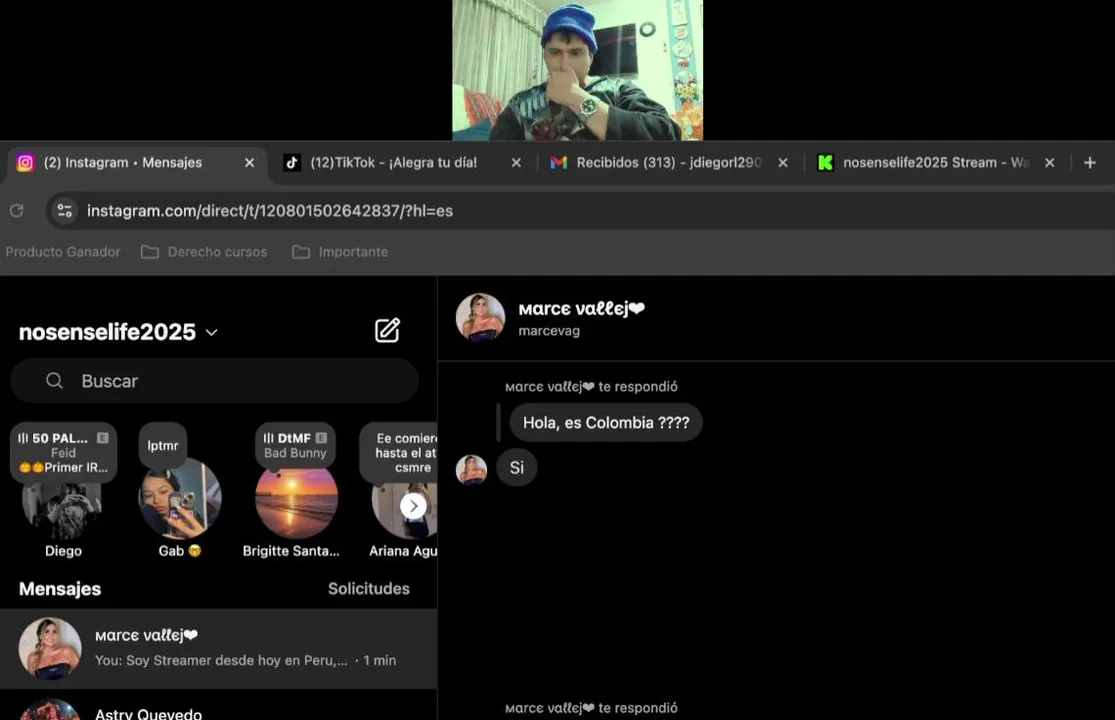Click the Hola, es Colombia ???? message bubble

606,422
